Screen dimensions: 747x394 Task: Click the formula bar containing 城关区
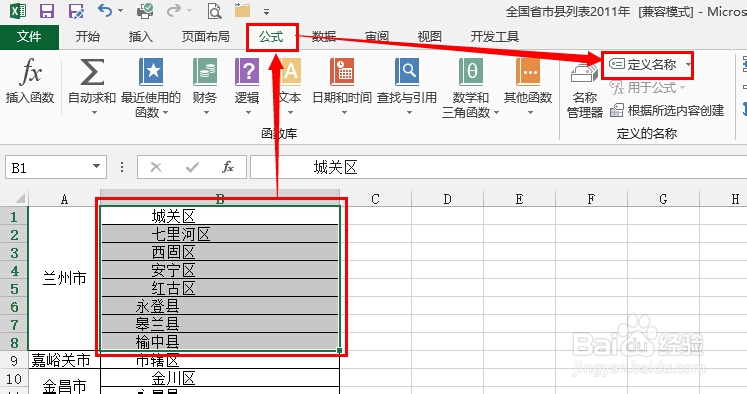pyautogui.click(x=498, y=167)
